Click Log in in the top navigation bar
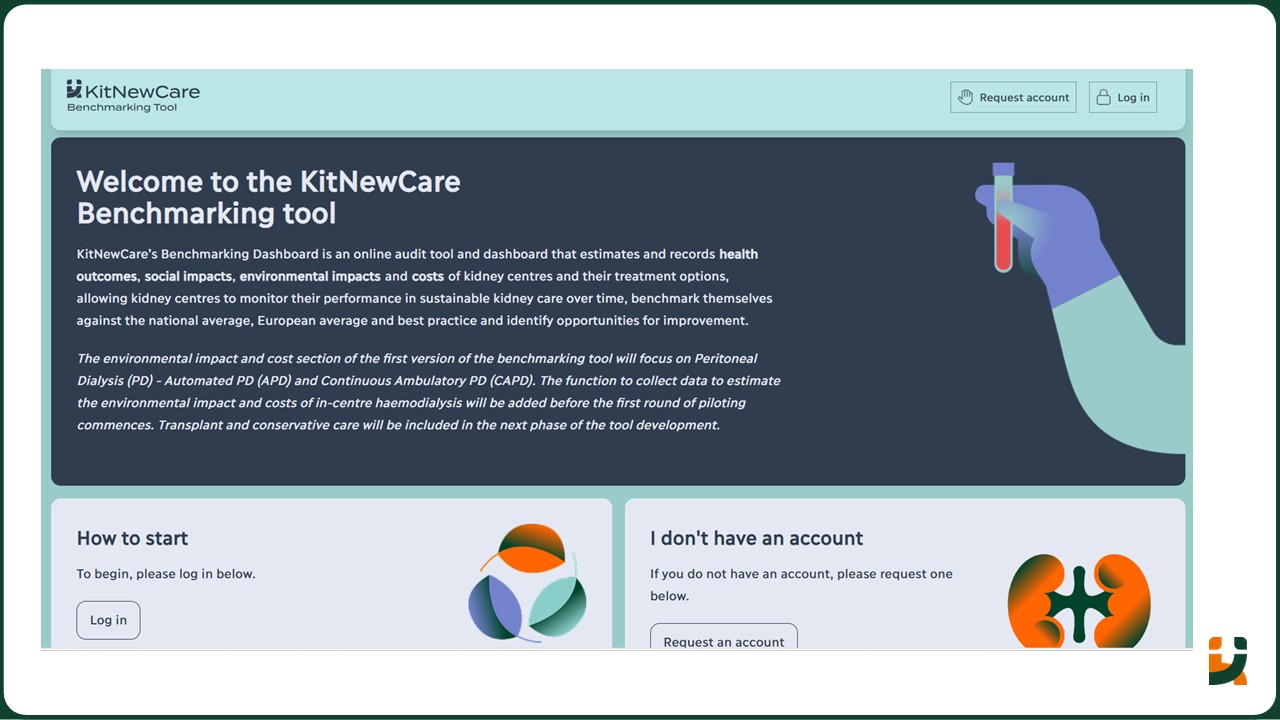The image size is (1280, 720). coord(1122,97)
